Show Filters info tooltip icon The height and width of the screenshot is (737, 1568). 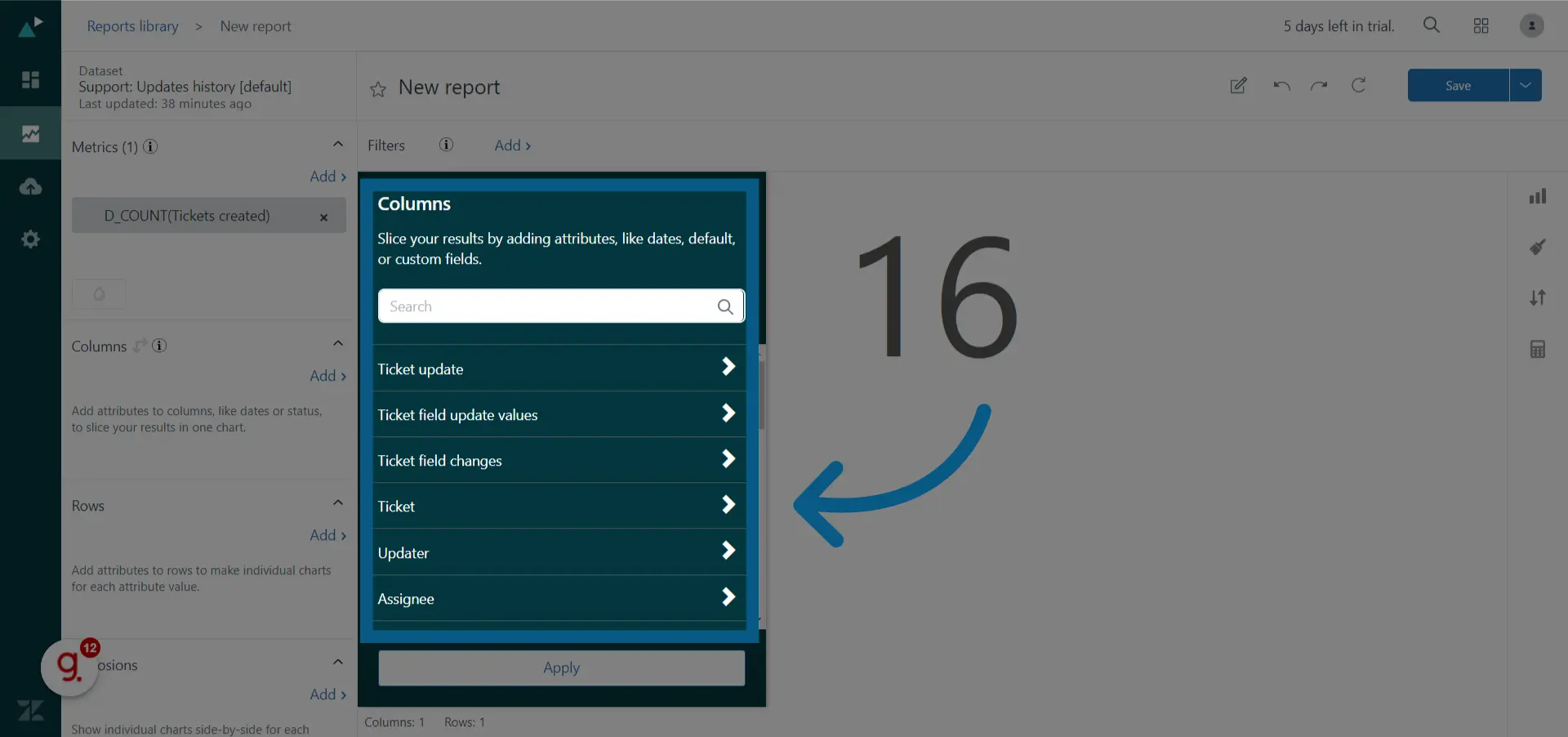446,145
